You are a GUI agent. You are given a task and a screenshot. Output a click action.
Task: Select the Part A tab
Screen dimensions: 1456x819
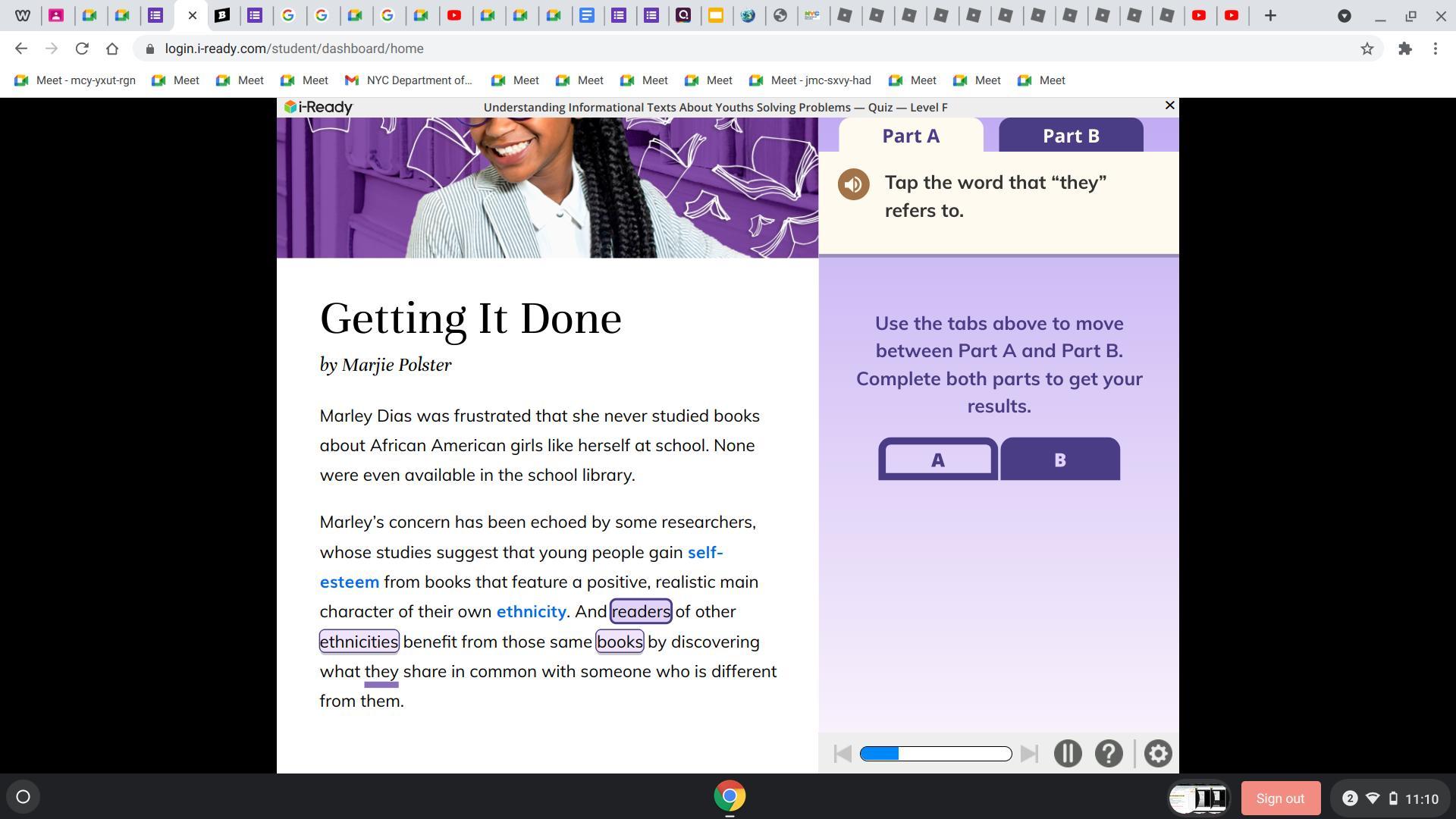pyautogui.click(x=910, y=136)
